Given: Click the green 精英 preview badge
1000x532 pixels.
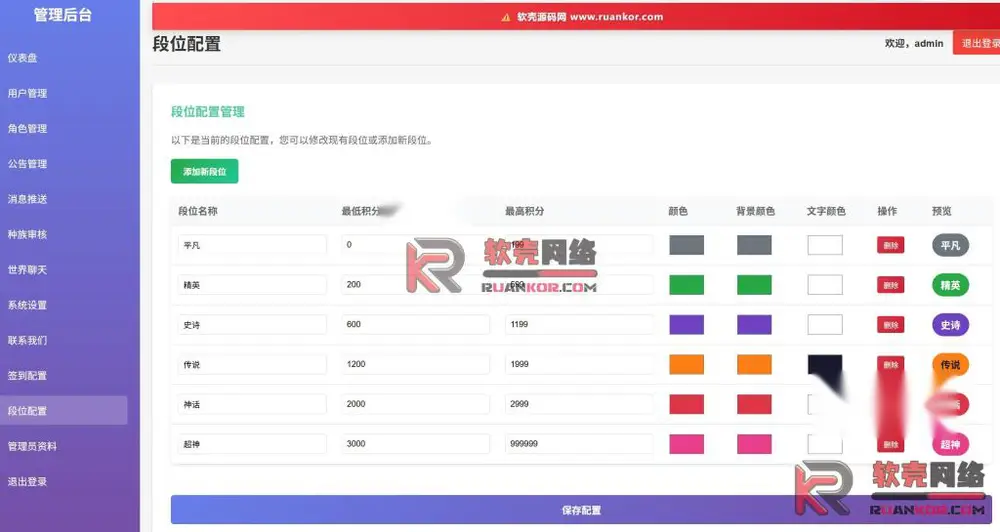Looking at the screenshot, I should 950,285.
